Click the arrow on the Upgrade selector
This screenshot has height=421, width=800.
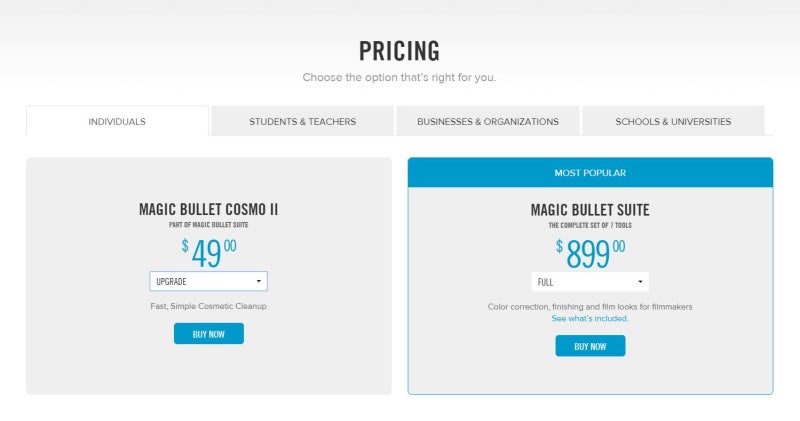coord(259,281)
